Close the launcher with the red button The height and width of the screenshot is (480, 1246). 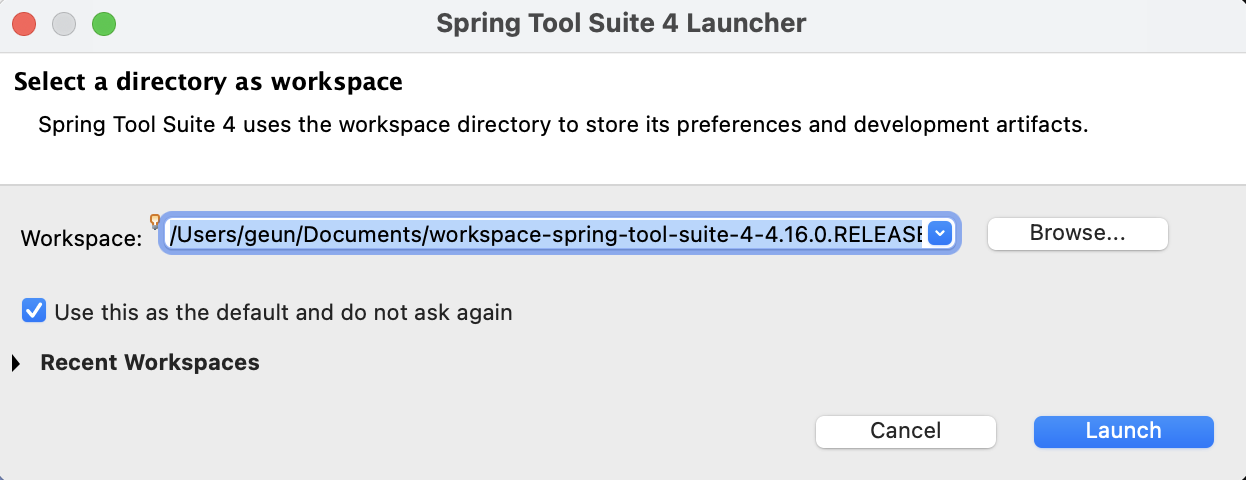tap(24, 23)
